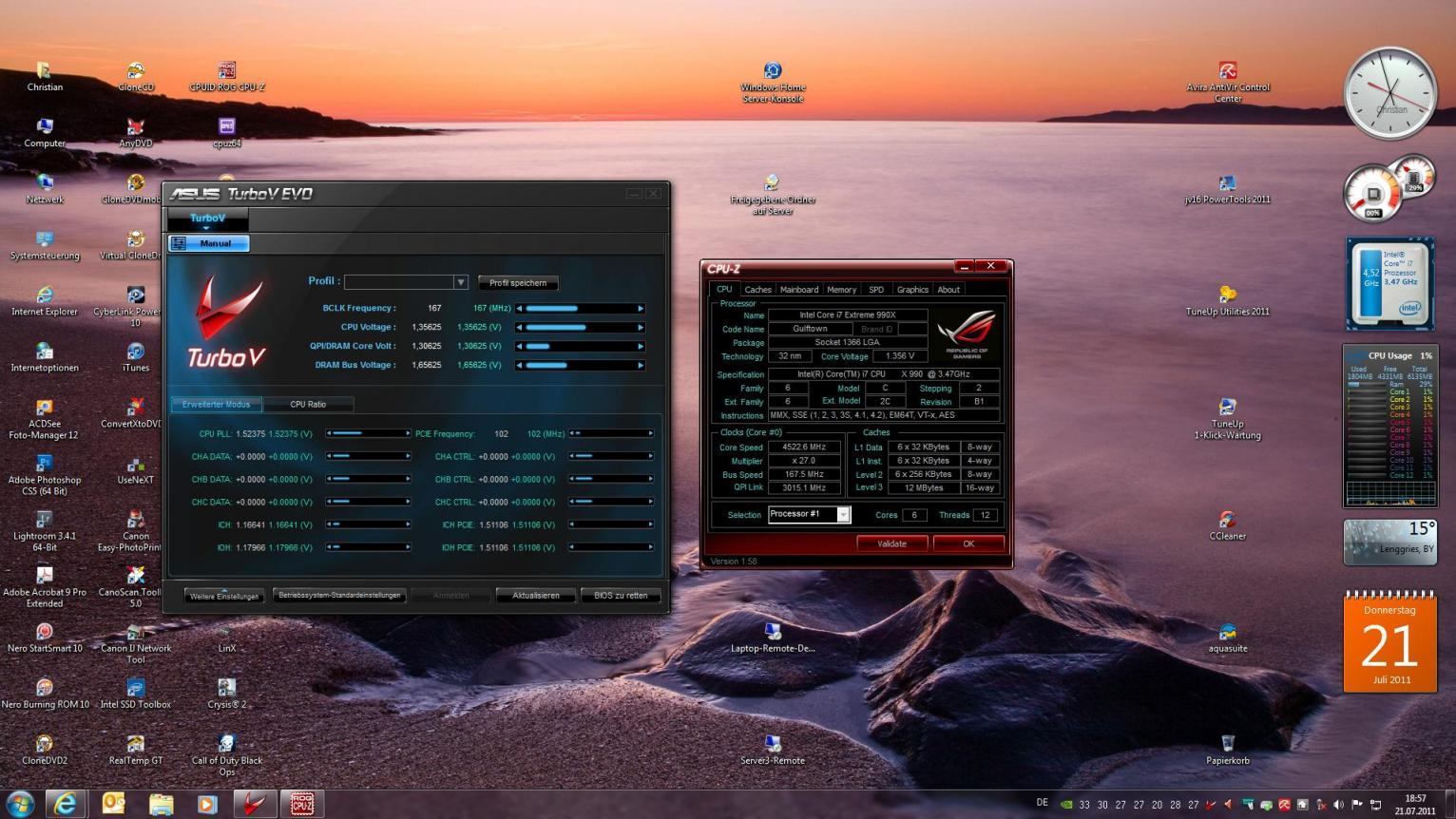The height and width of the screenshot is (819, 1456).
Task: Open the RealTemp GT desktop icon
Action: pyautogui.click(x=136, y=749)
